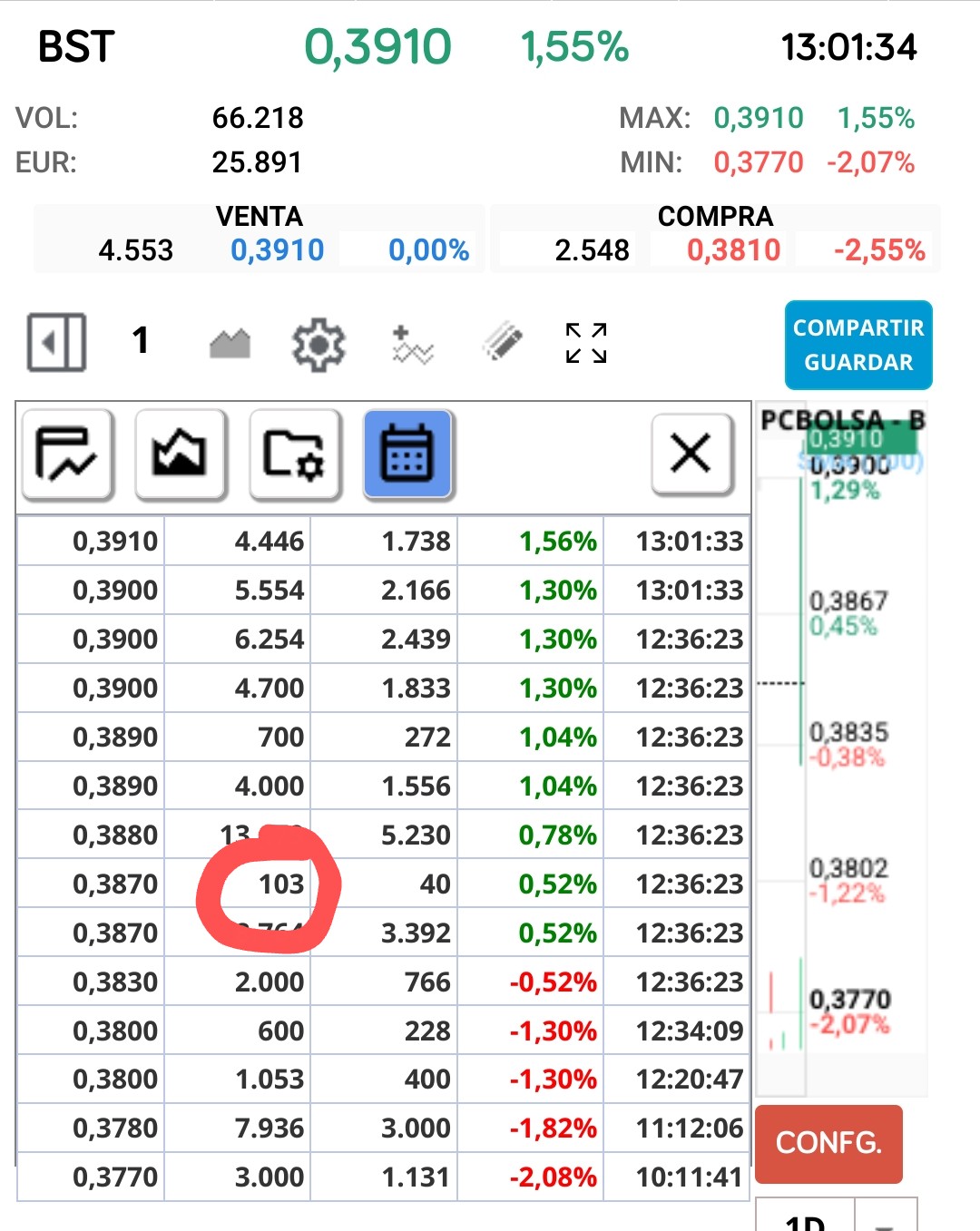This screenshot has width=980, height=1231.
Task: Open the folder settings panel icon
Action: [x=295, y=454]
